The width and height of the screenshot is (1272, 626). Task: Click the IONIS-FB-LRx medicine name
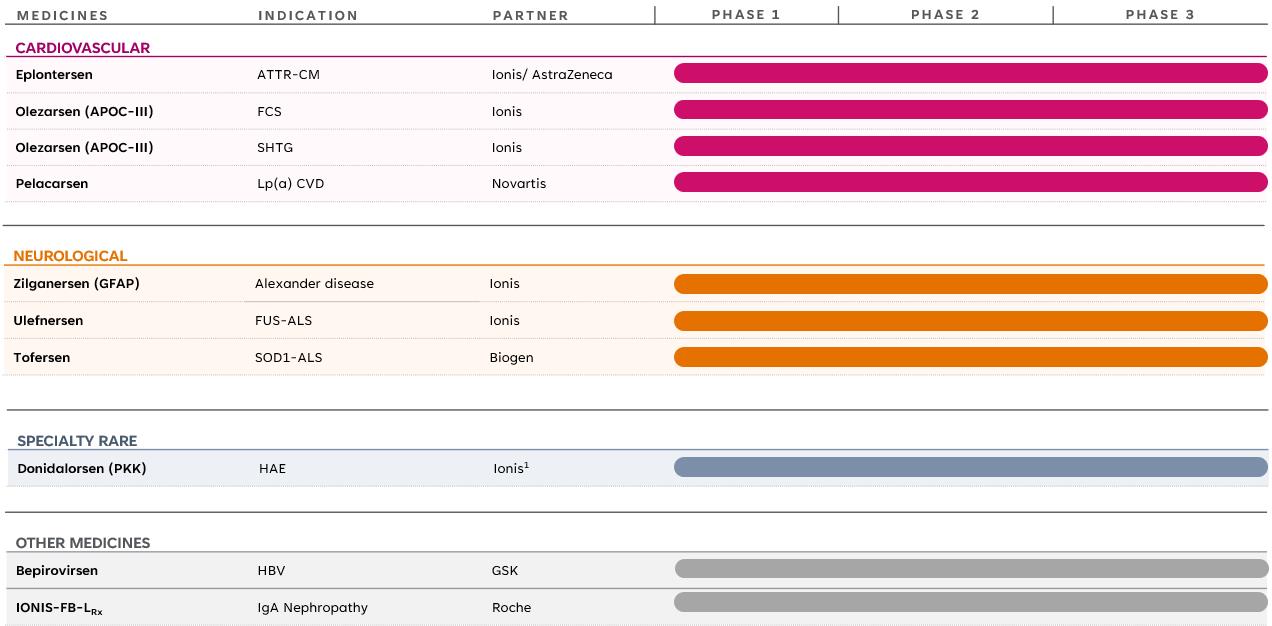click(59, 608)
